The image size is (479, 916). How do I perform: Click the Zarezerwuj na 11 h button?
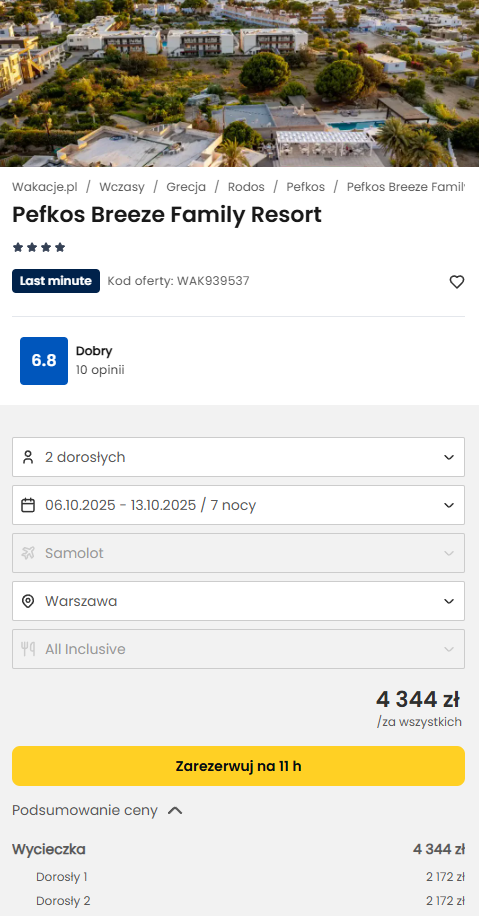[238, 766]
